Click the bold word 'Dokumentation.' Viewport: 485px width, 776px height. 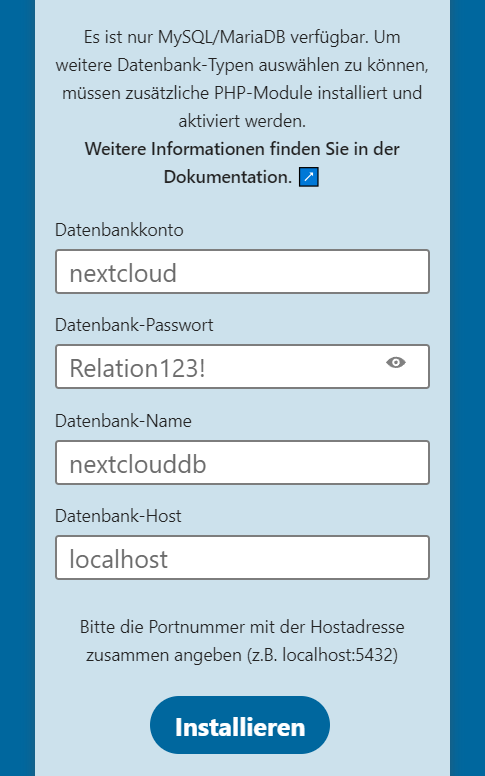click(x=228, y=177)
